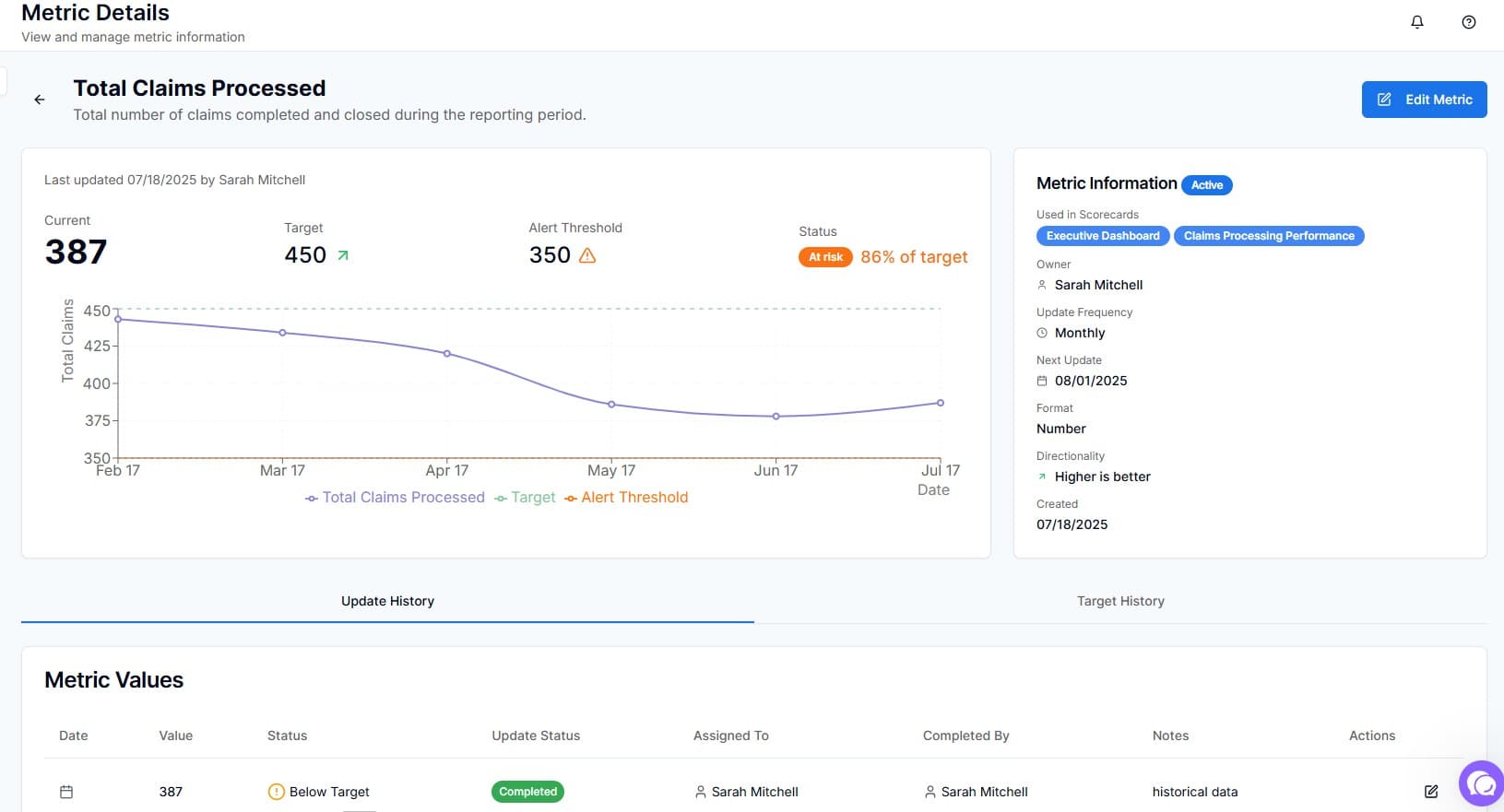Image resolution: width=1504 pixels, height=812 pixels.
Task: Open the help question mark icon
Action: pyautogui.click(x=1469, y=22)
